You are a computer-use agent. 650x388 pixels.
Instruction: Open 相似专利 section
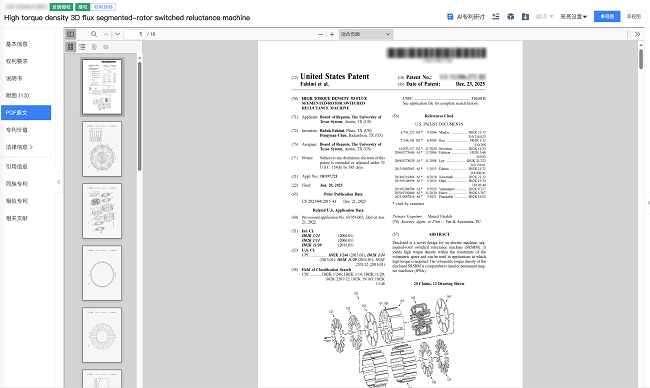17,201
